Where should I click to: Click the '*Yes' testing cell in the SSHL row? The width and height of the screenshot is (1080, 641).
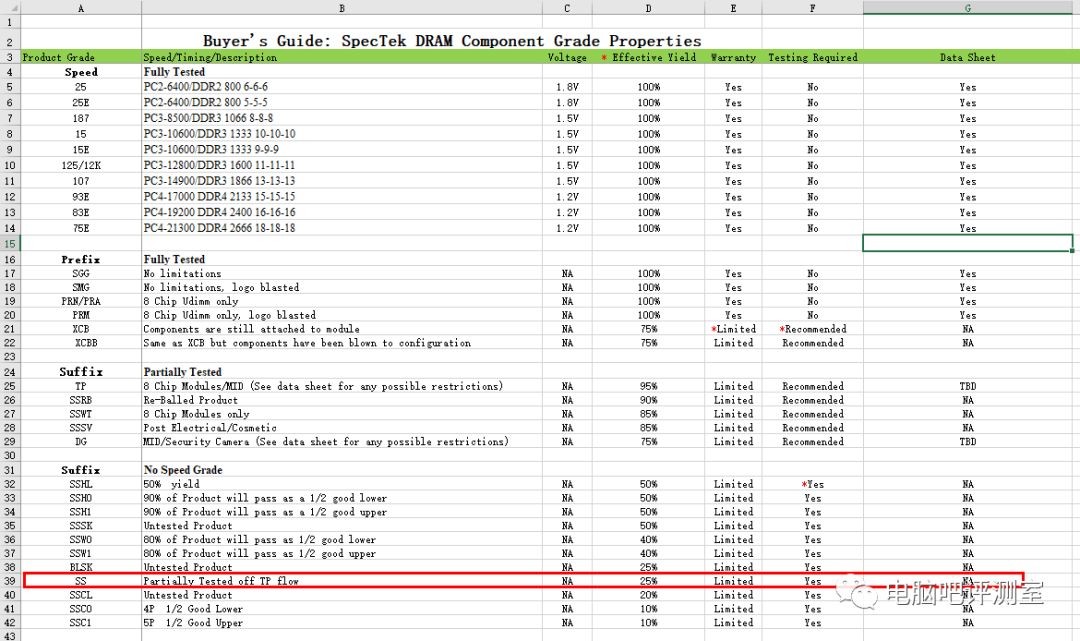[813, 484]
